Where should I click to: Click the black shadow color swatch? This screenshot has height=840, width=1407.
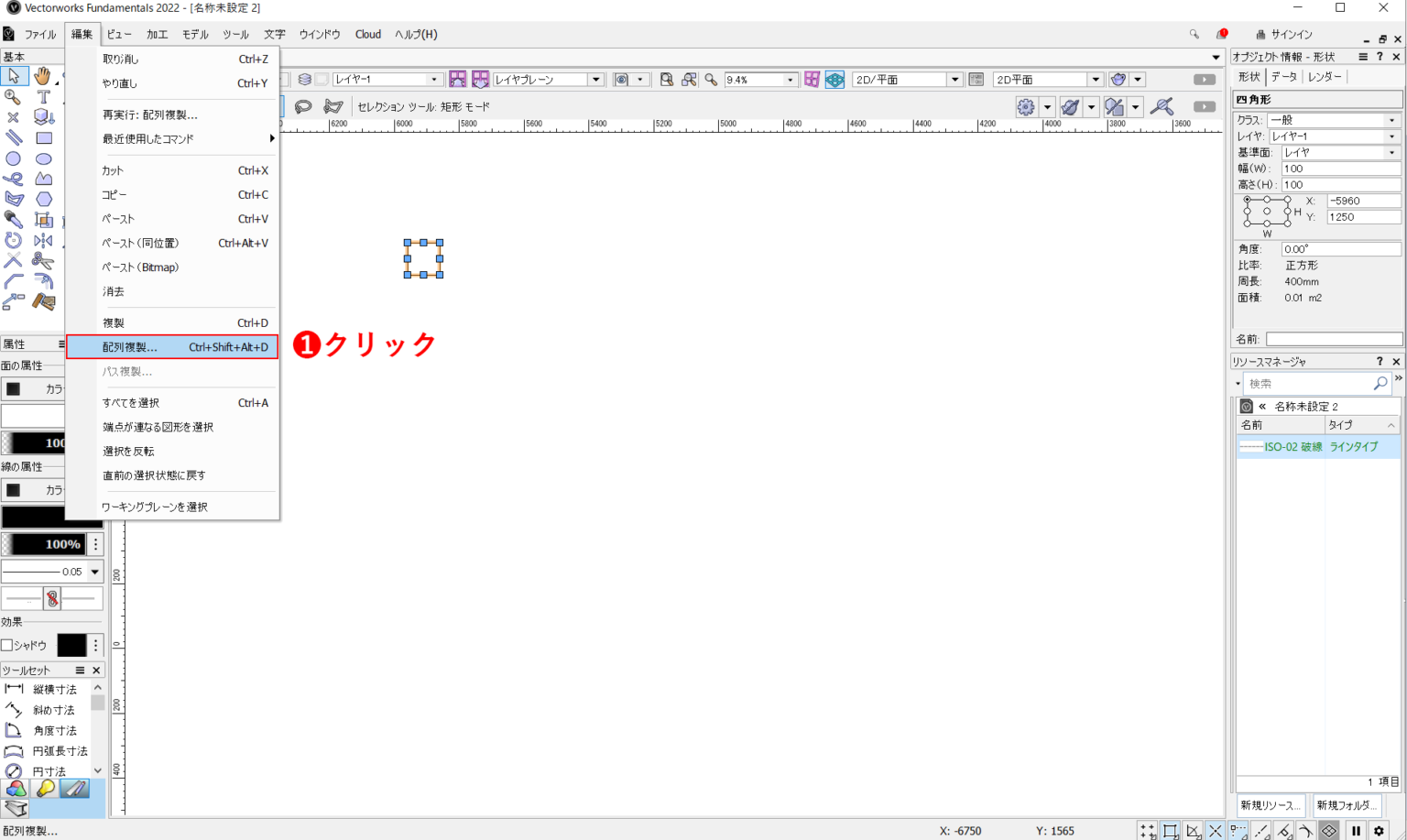point(71,645)
